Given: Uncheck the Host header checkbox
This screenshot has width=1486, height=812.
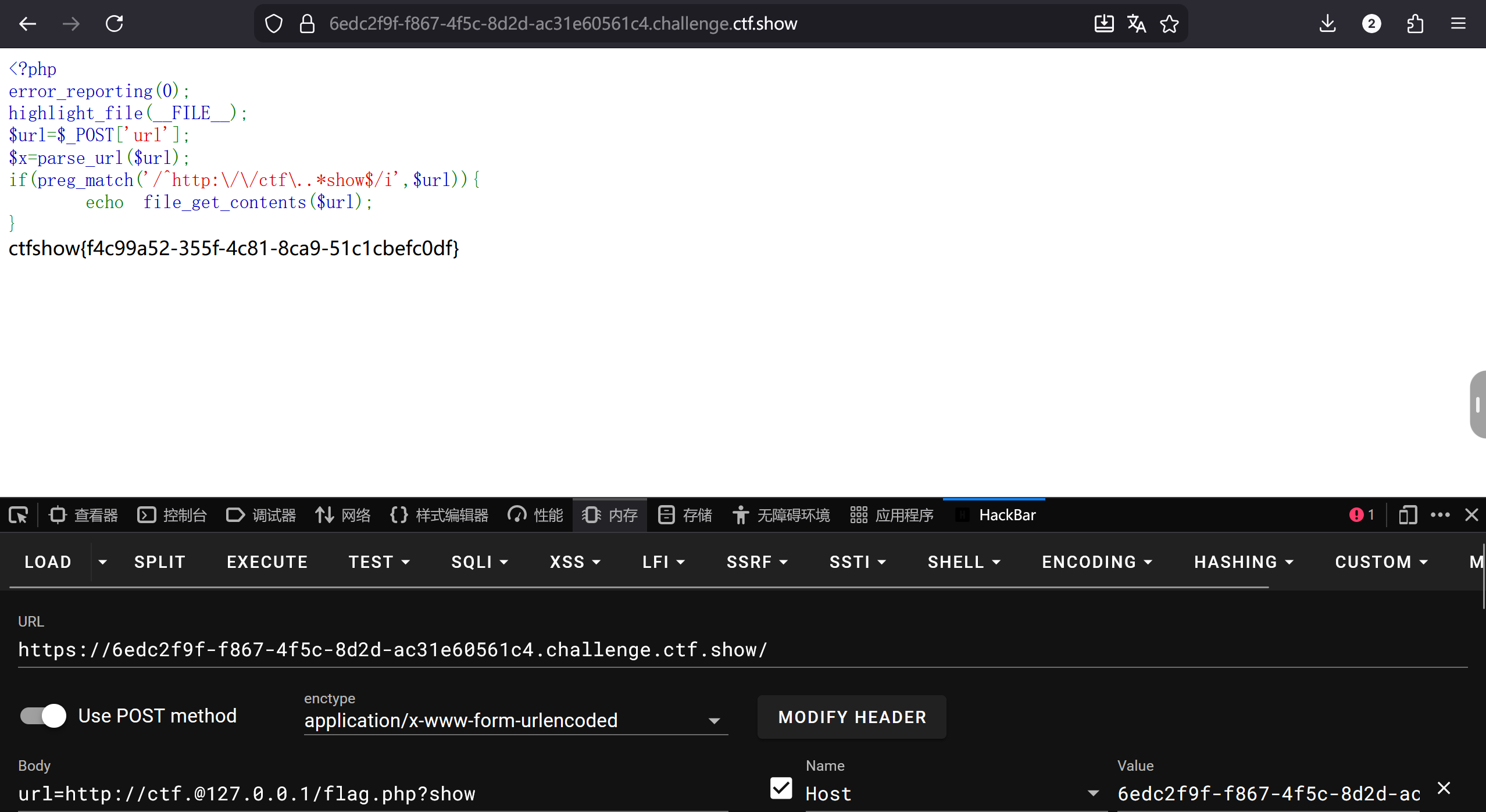Looking at the screenshot, I should pyautogui.click(x=781, y=788).
